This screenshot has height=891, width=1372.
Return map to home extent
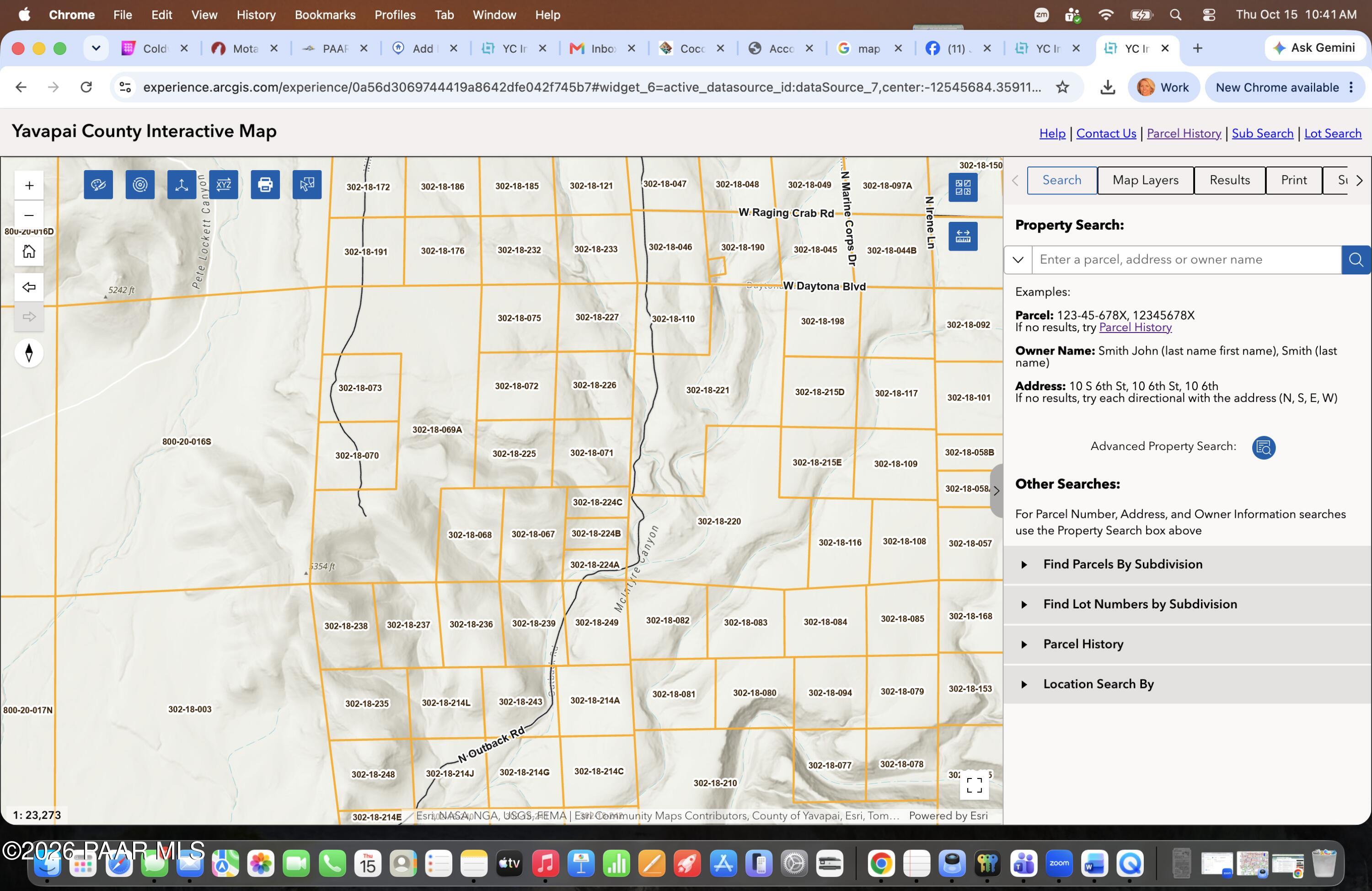(x=29, y=252)
